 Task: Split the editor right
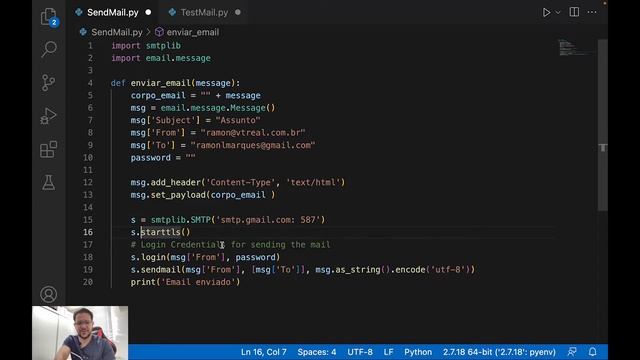[x=574, y=12]
